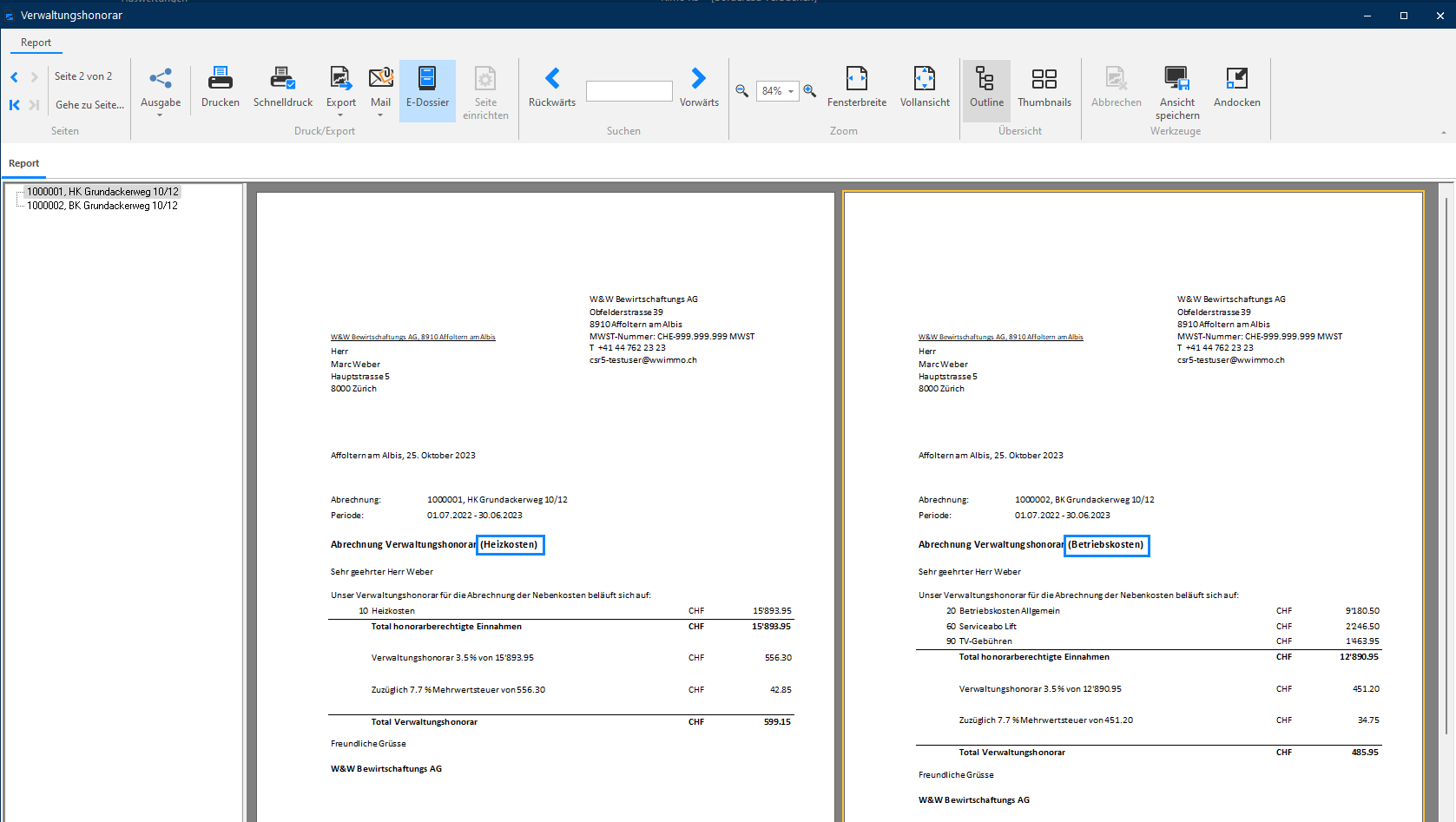Select the Report document tab below the ribbon
1456x822 pixels.
[24, 163]
